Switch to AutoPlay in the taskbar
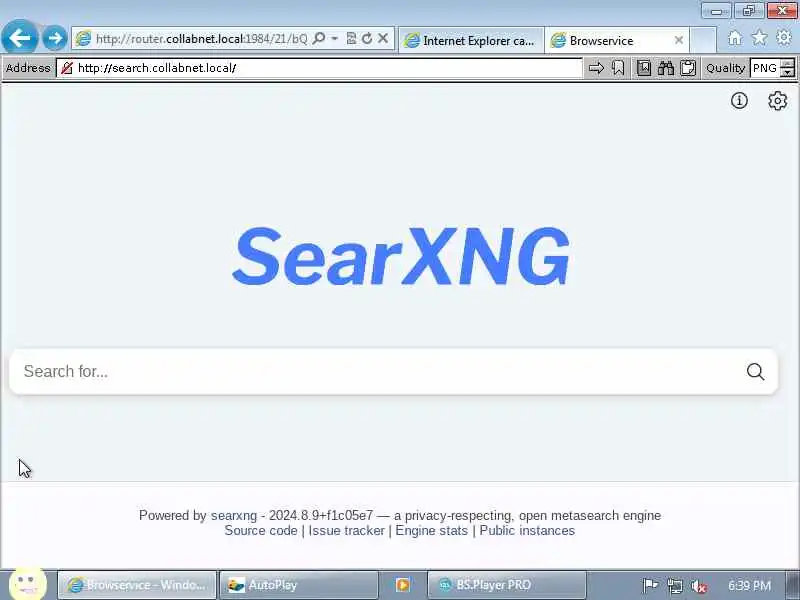 [x=299, y=585]
